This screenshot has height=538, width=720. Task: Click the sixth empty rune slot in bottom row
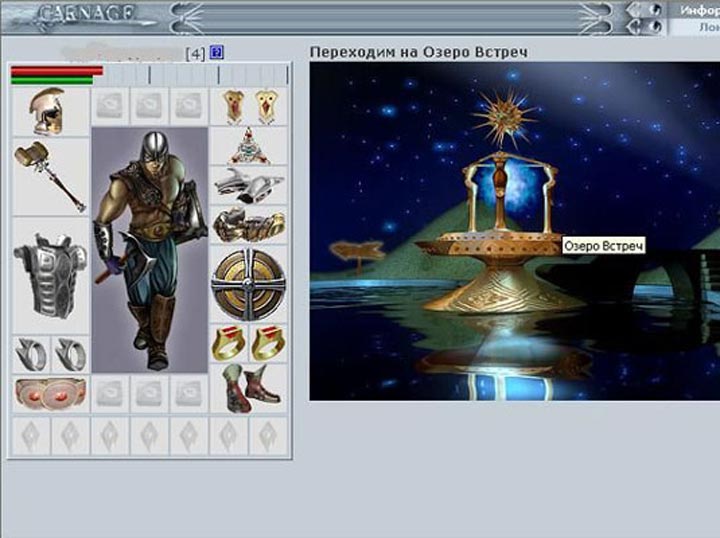229,436
